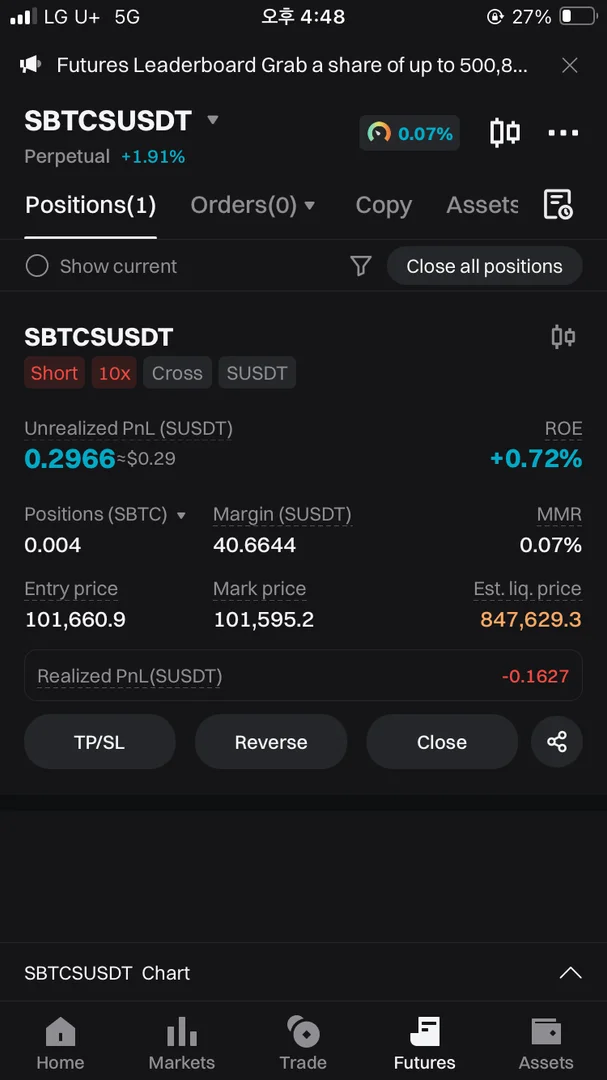
Task: Open the positions filter funnel icon
Action: tap(361, 266)
